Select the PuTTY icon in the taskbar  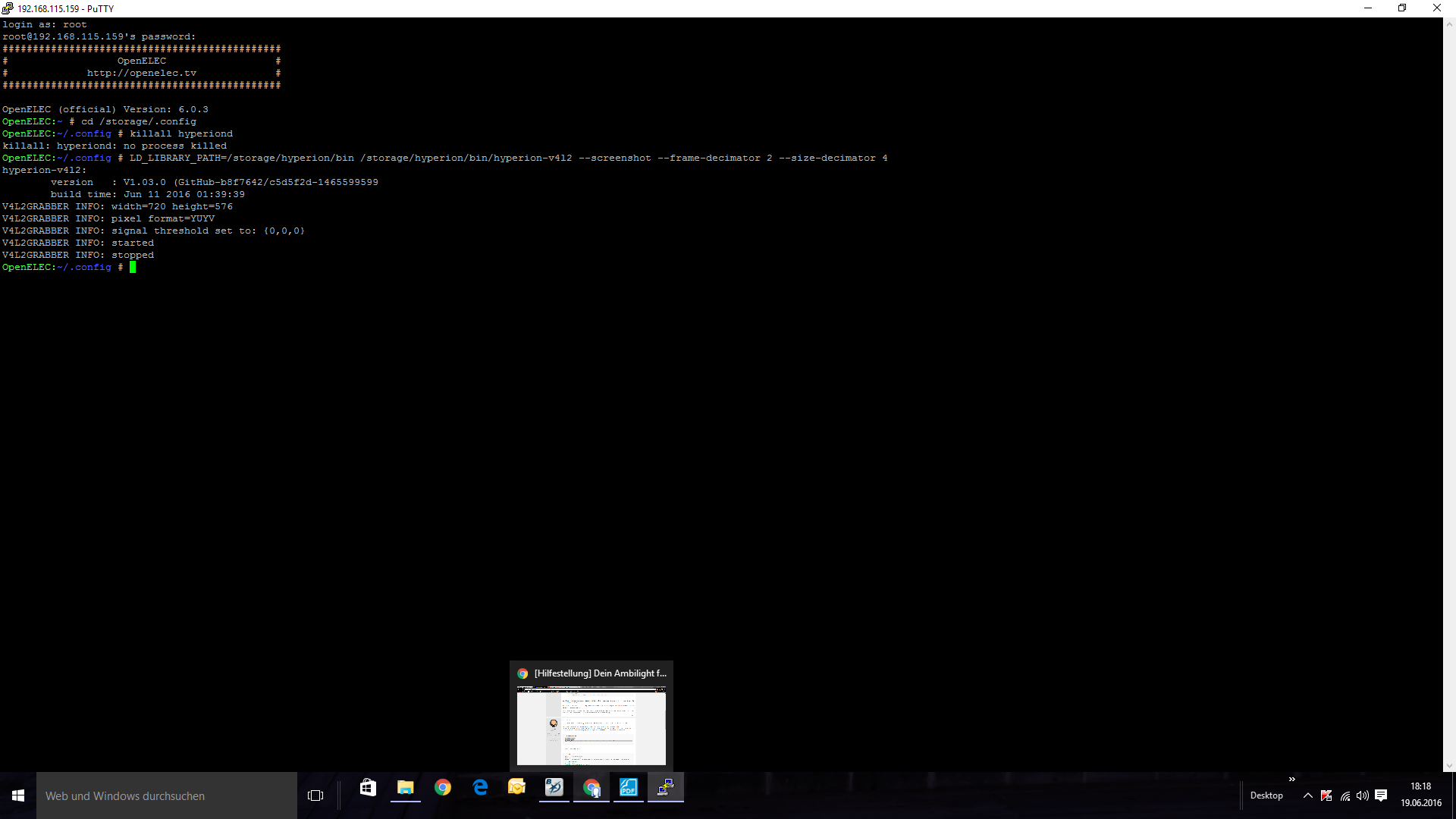pyautogui.click(x=666, y=788)
